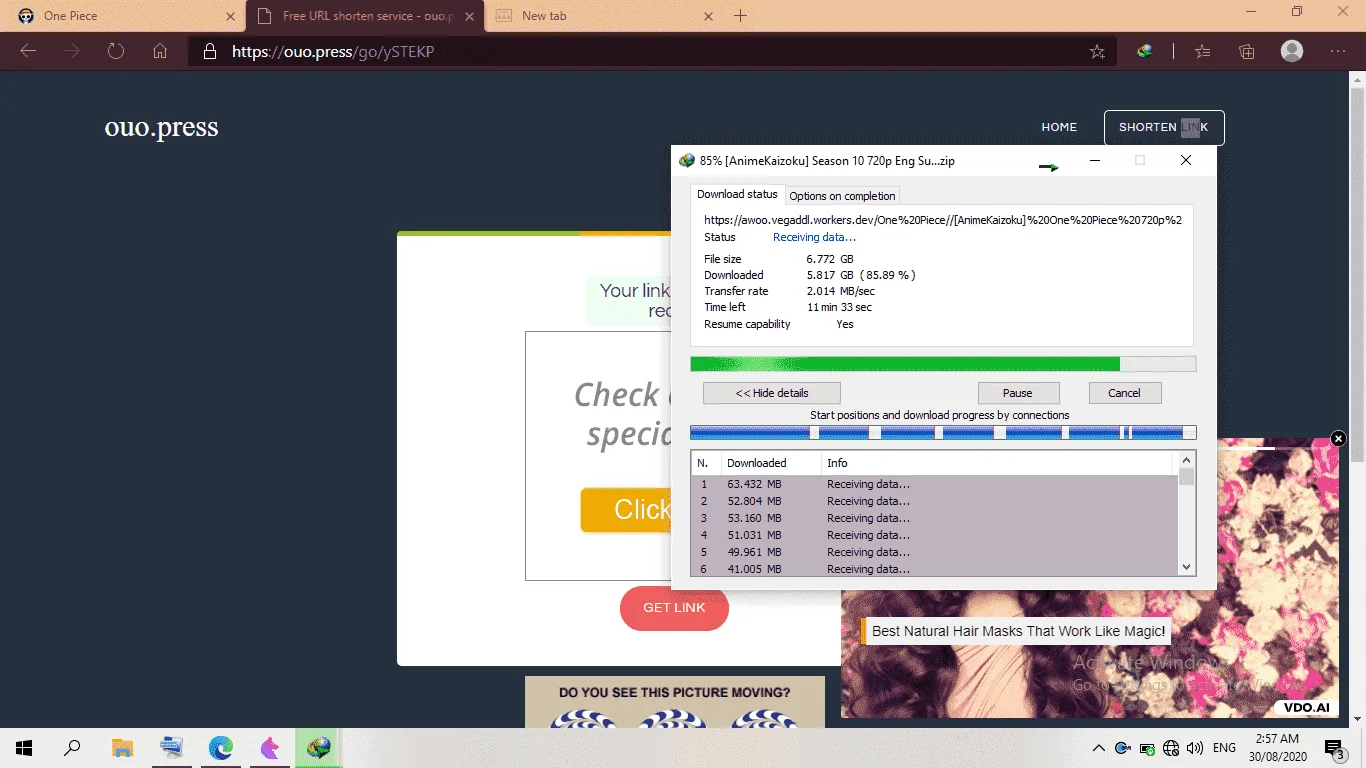
Task: Click the Info column header
Action: click(x=998, y=463)
